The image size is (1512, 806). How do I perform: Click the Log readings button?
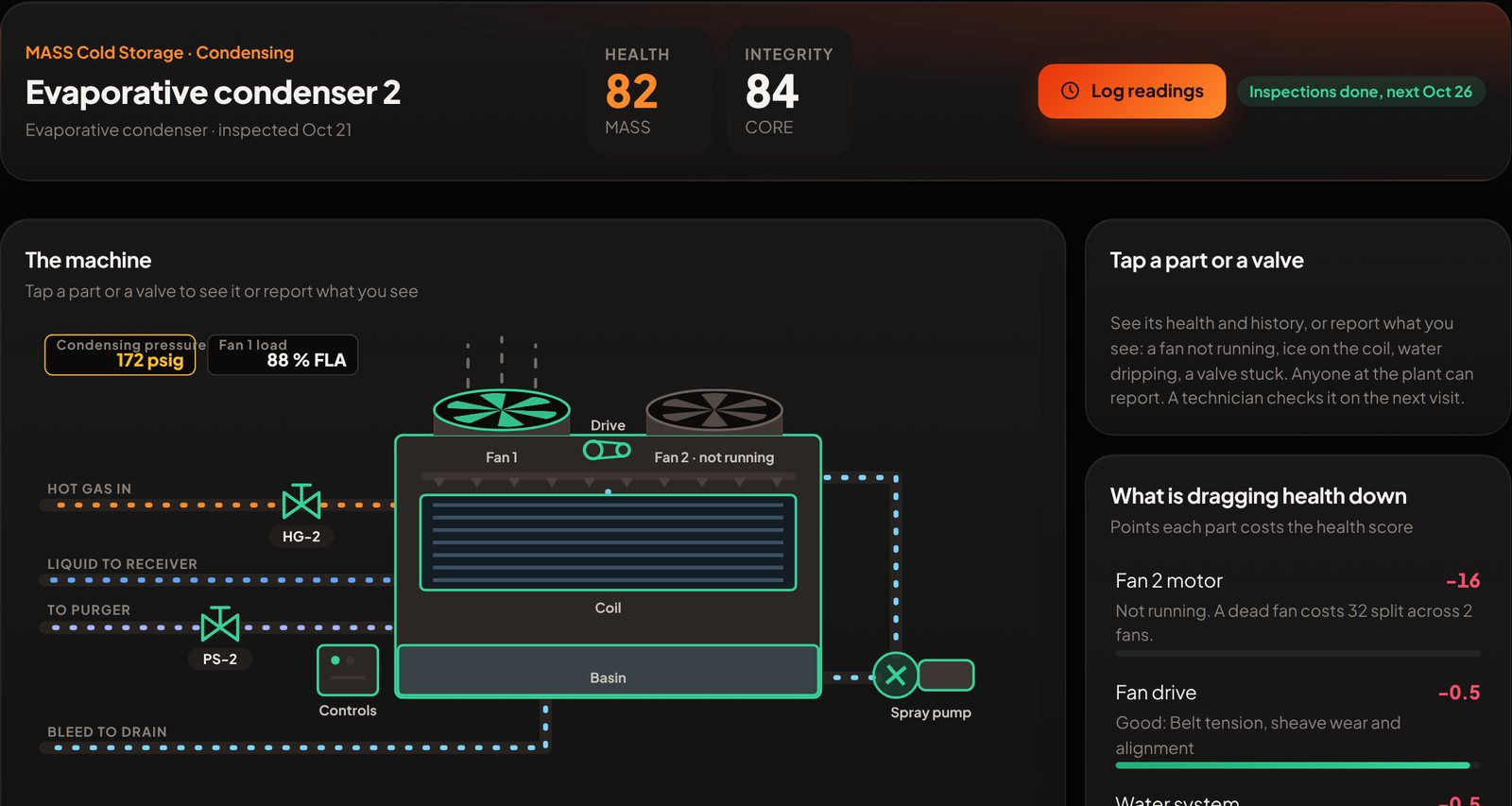pos(1132,92)
